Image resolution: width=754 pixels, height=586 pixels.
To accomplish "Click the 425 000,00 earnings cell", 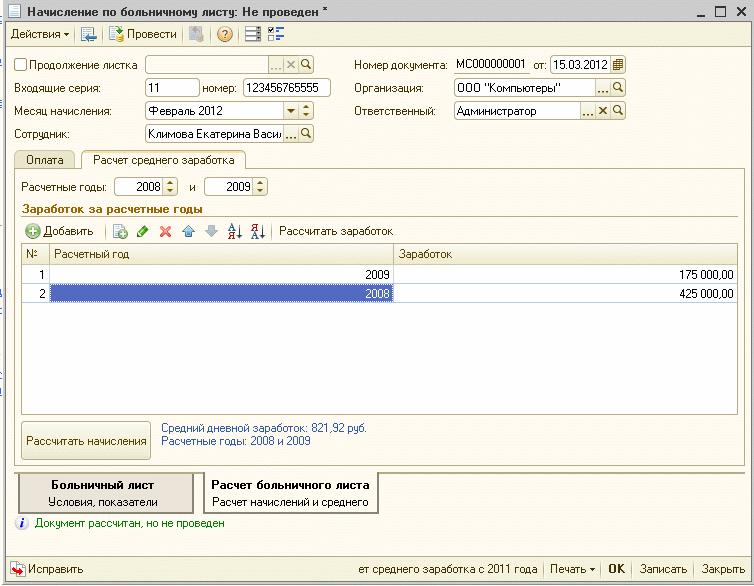I will 566,293.
